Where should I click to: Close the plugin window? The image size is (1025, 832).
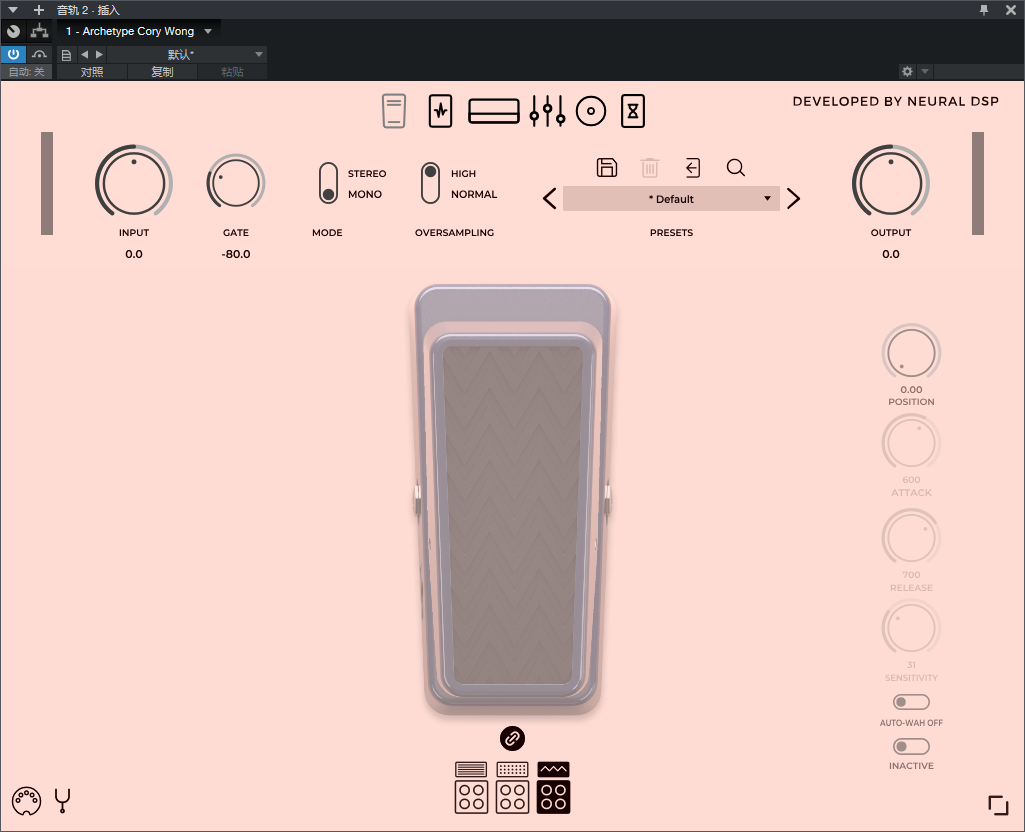click(1011, 10)
